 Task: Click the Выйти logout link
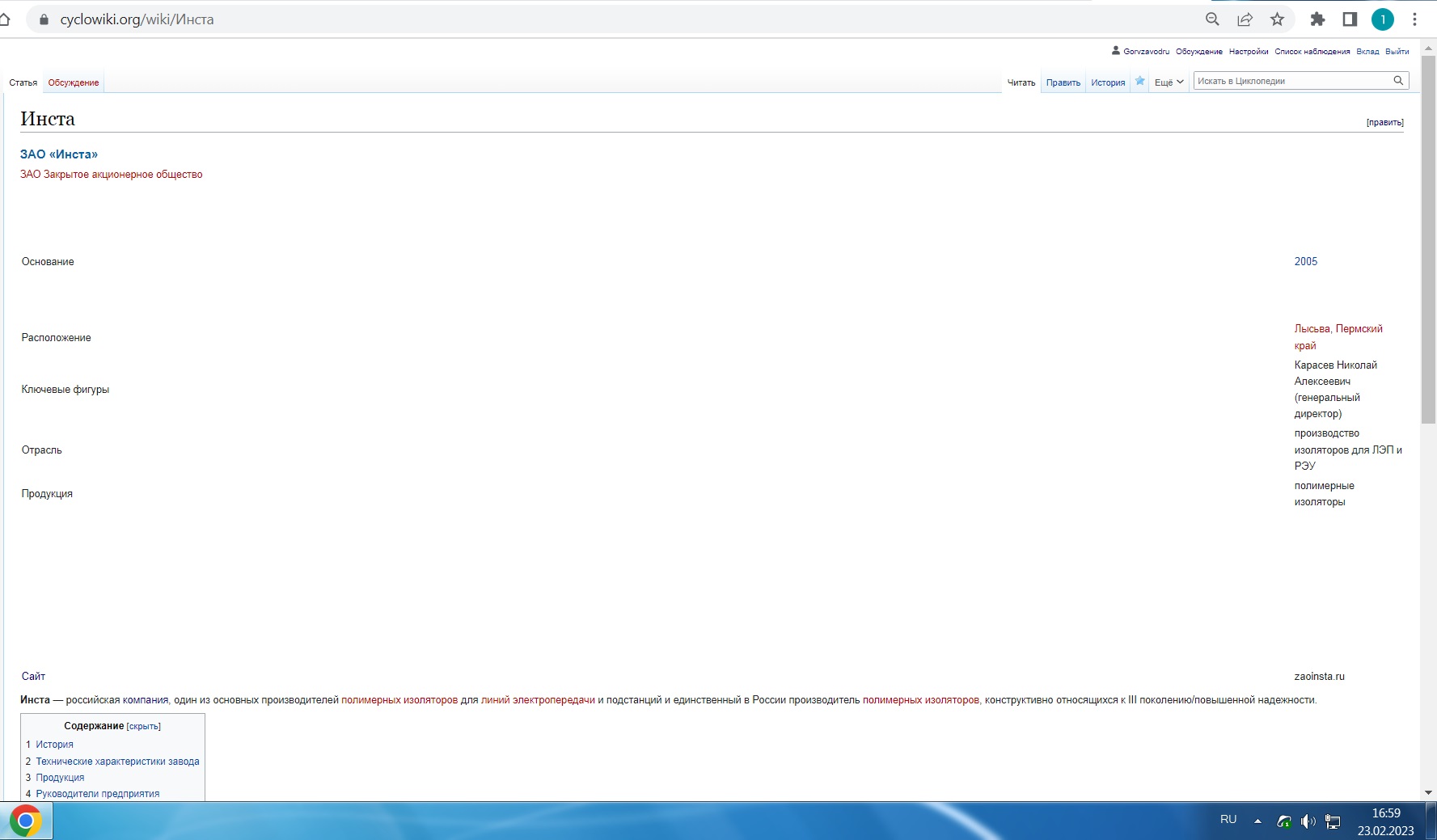(x=1397, y=52)
